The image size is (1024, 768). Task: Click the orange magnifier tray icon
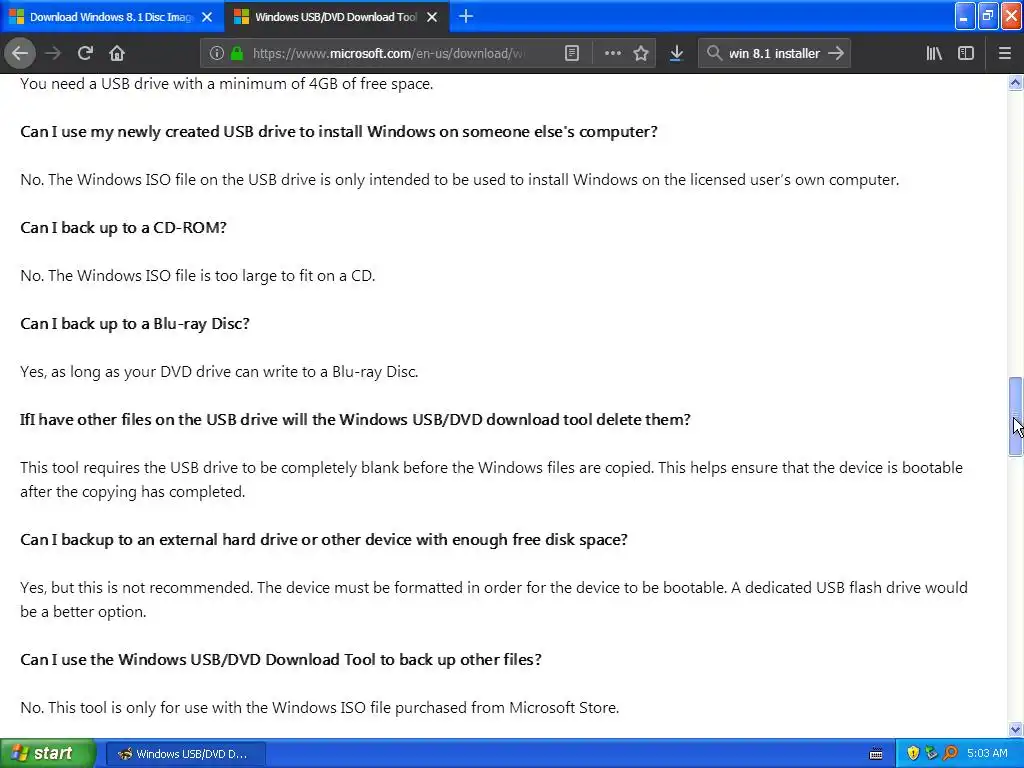tap(951, 753)
